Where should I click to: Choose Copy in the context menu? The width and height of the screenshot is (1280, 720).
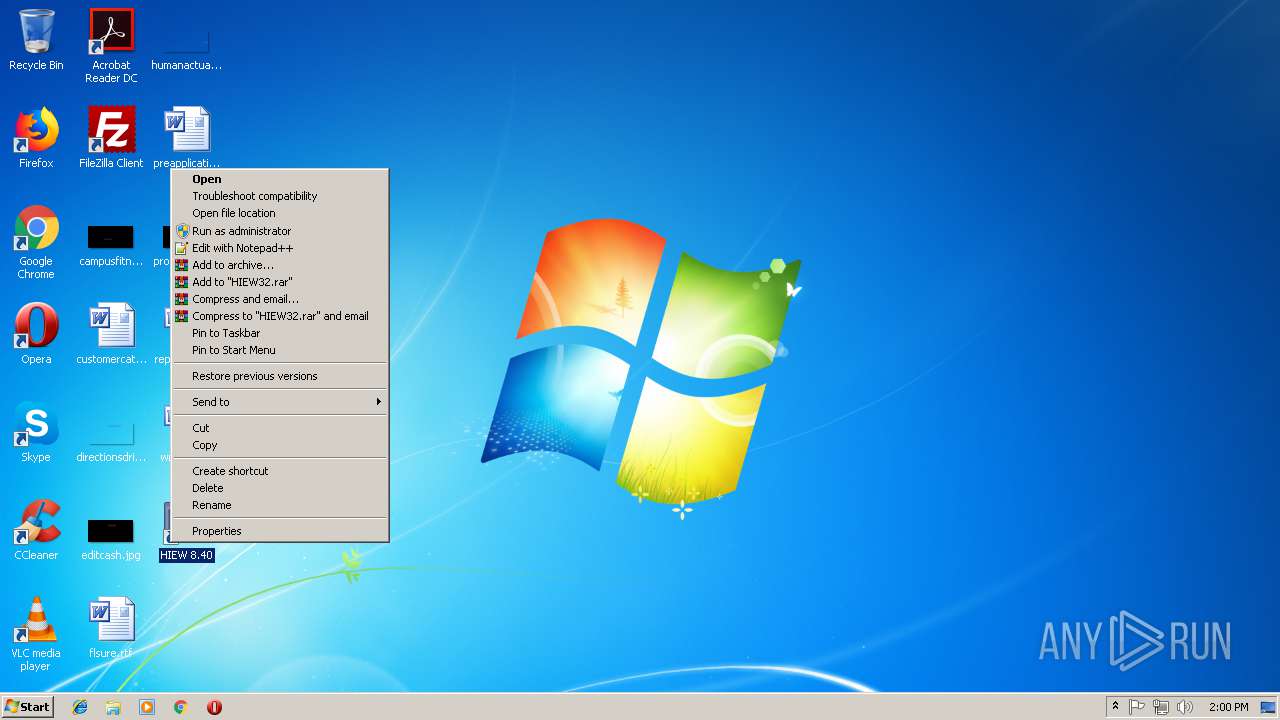click(280, 445)
